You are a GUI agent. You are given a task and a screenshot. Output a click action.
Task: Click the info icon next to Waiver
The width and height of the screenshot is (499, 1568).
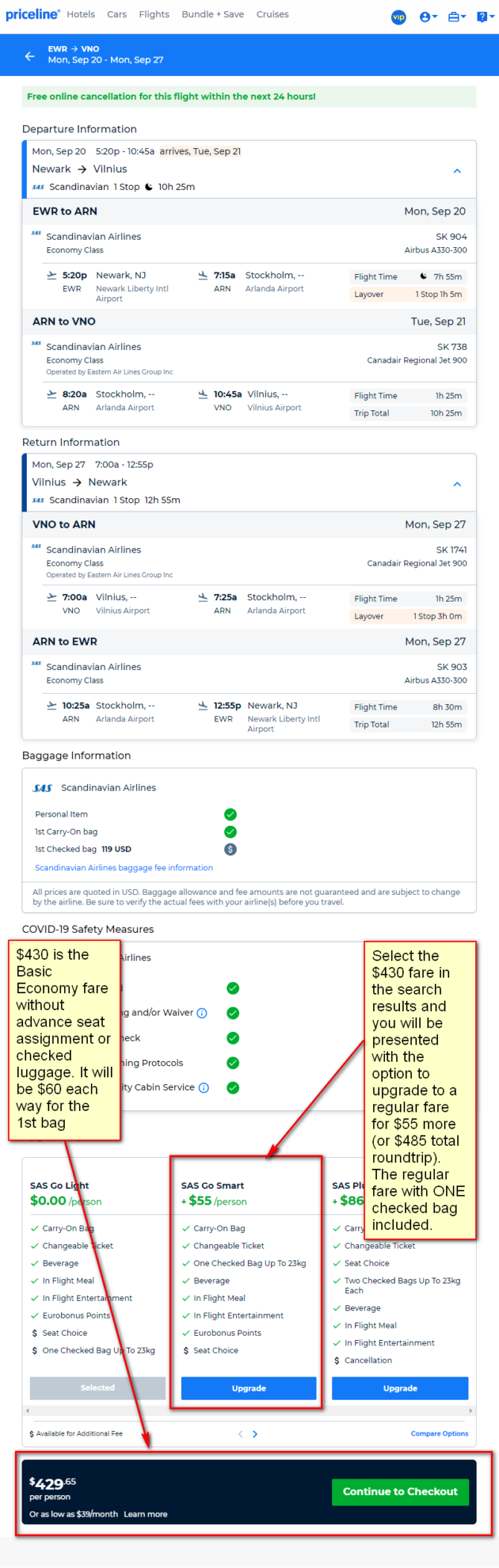[x=202, y=1013]
